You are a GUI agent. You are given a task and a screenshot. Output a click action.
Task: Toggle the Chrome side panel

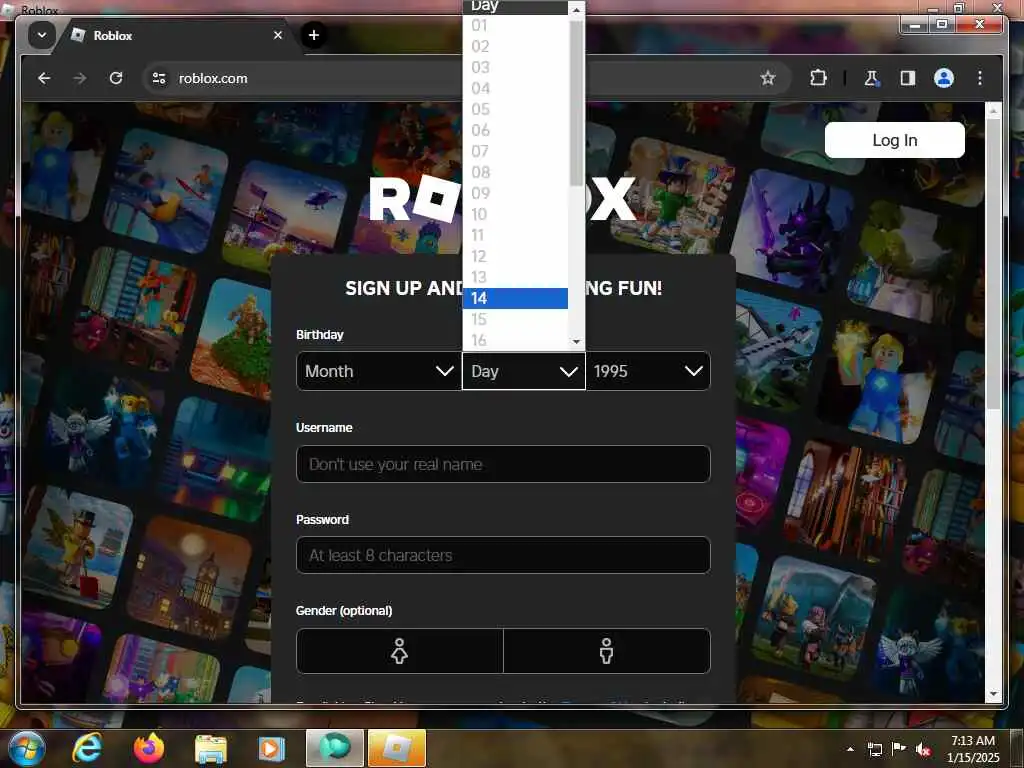pos(907,78)
